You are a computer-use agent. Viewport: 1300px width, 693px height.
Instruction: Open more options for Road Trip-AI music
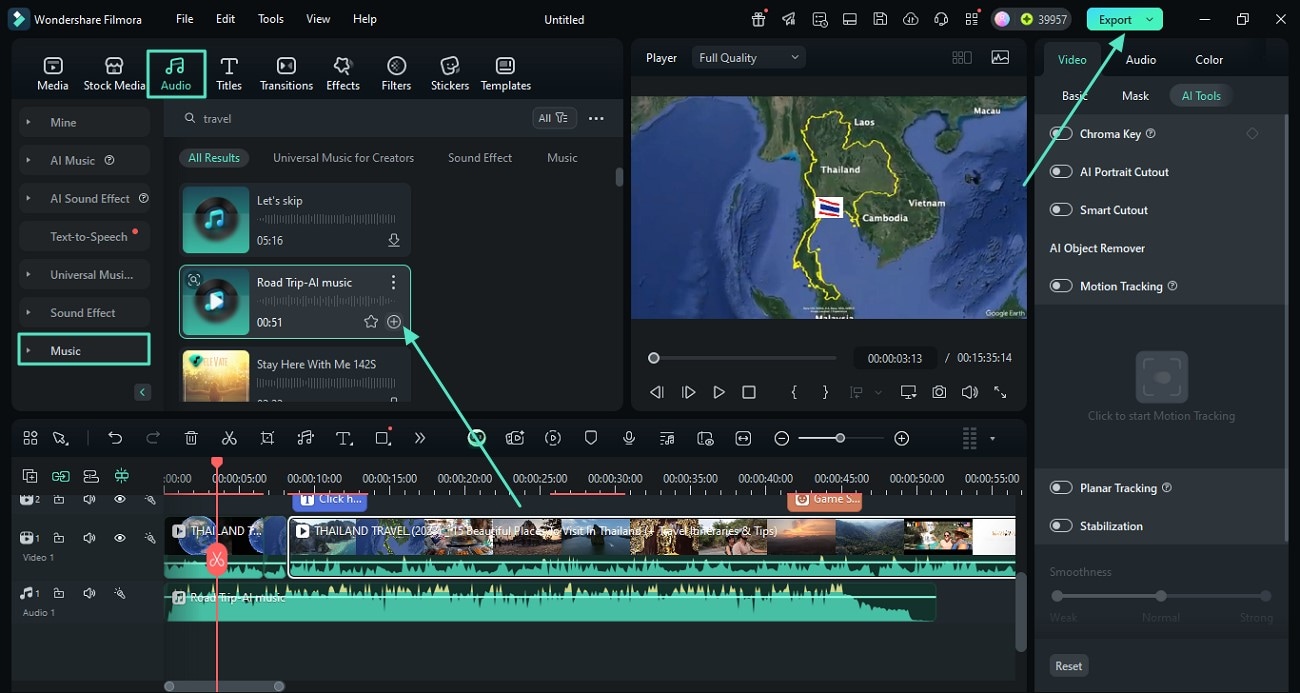pyautogui.click(x=393, y=283)
